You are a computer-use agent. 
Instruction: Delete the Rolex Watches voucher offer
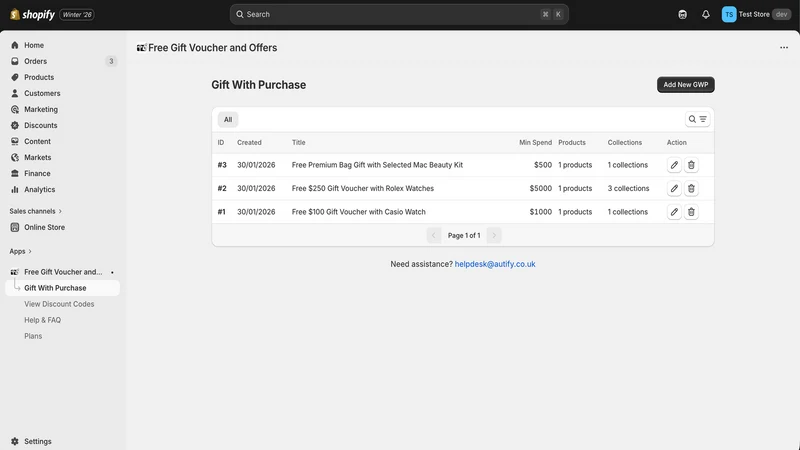coord(691,188)
